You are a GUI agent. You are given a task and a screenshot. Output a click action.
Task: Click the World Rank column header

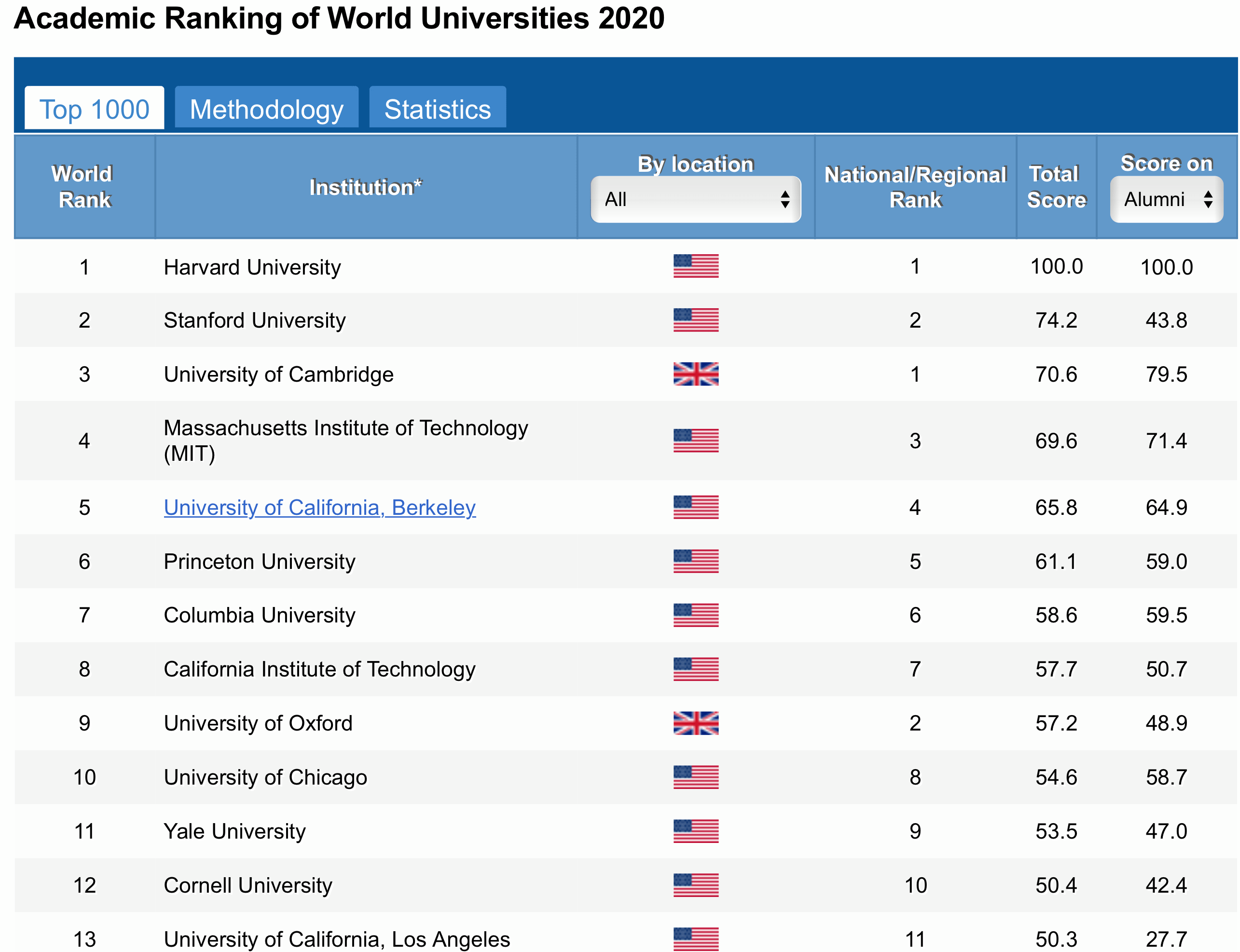tap(84, 187)
